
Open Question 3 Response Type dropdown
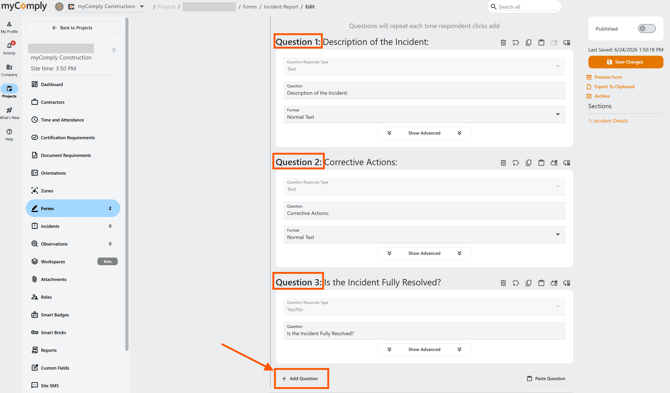tap(424, 306)
